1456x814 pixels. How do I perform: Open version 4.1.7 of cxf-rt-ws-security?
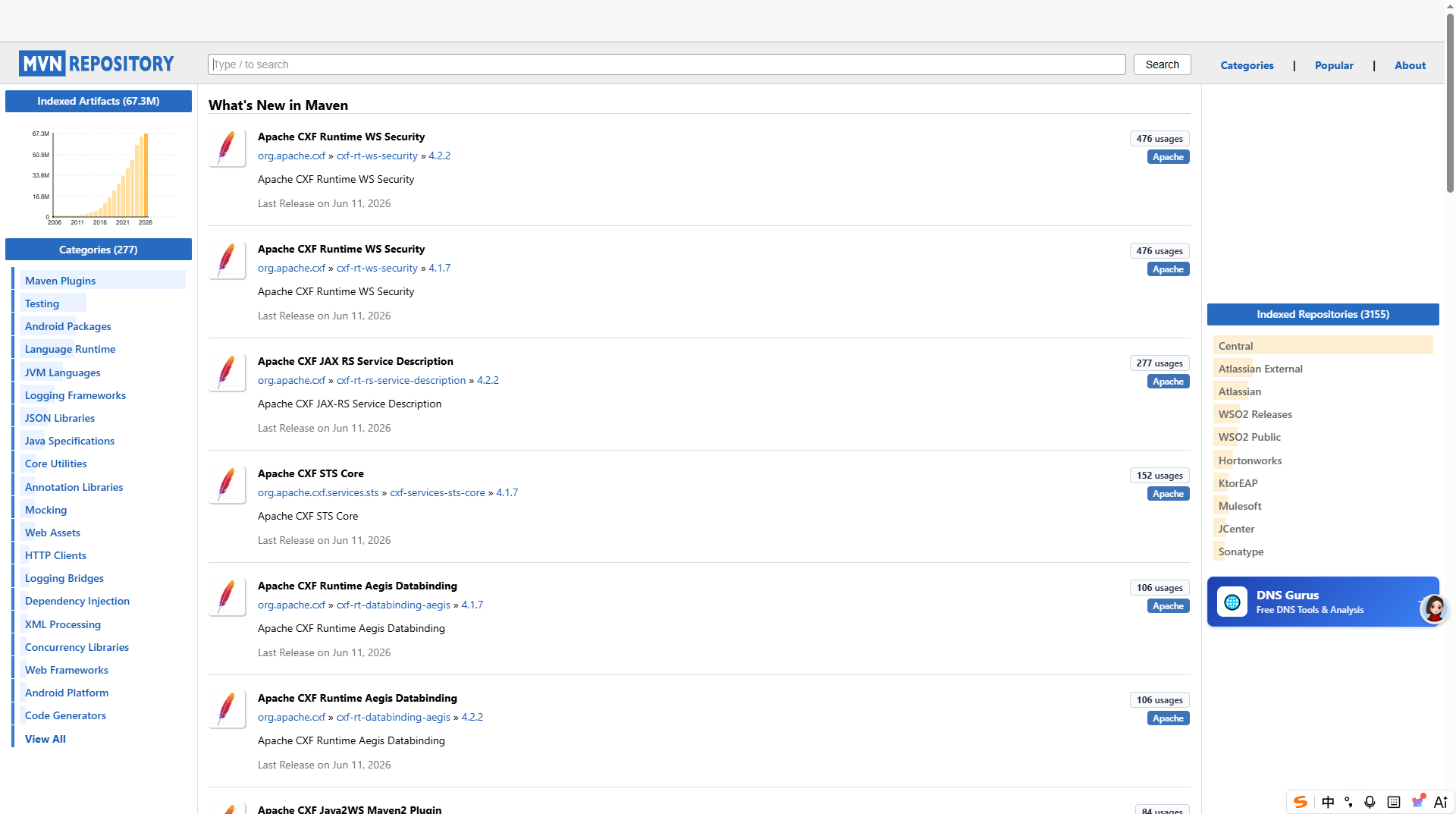point(439,268)
